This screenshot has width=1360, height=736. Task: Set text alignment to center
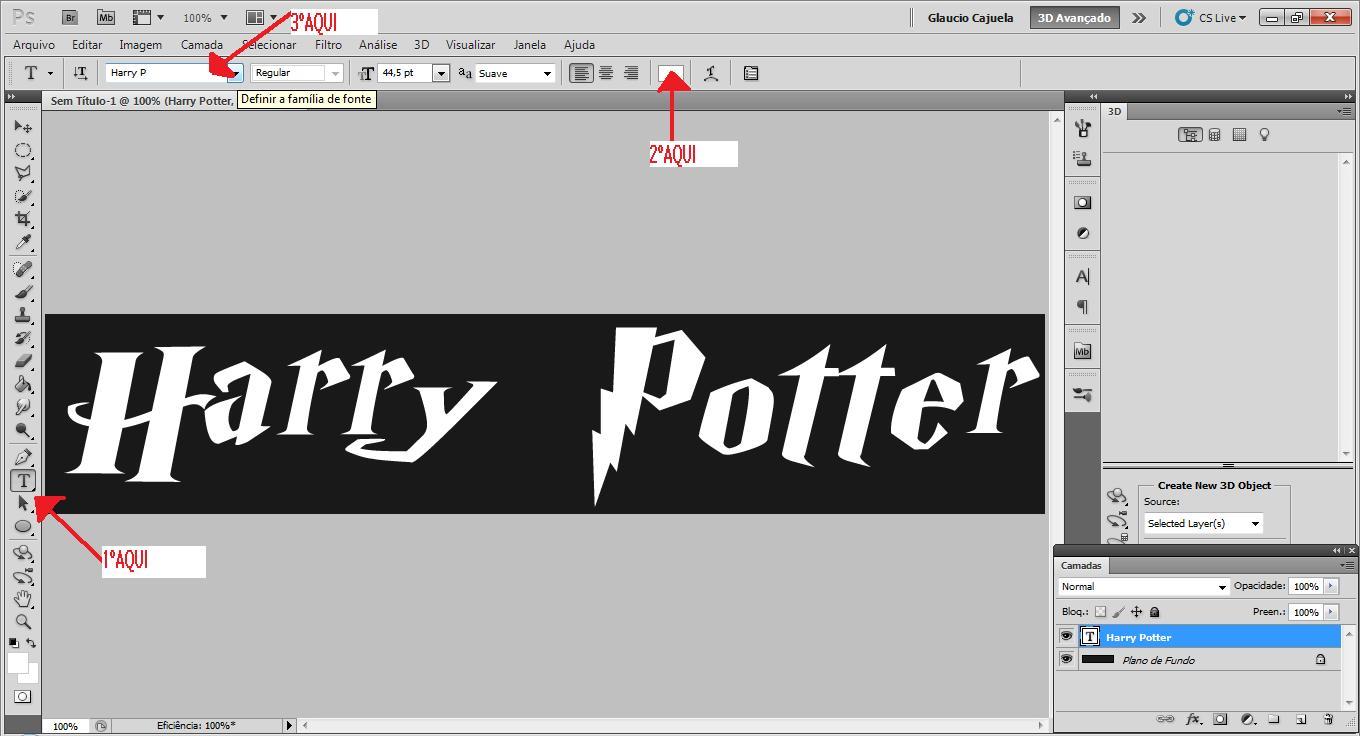coord(606,73)
